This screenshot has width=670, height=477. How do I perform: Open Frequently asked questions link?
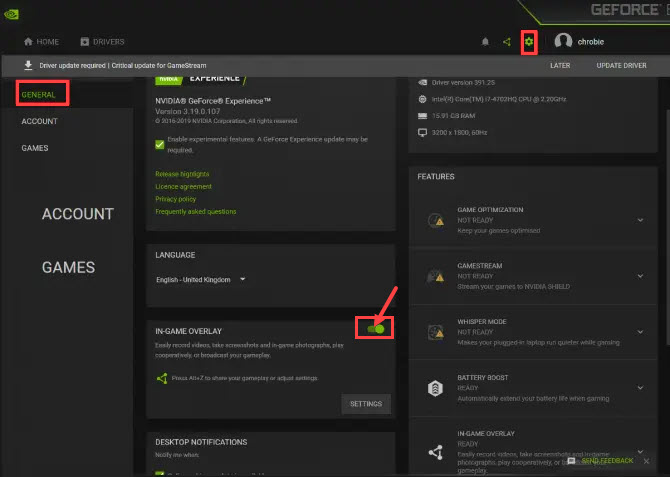tap(196, 212)
